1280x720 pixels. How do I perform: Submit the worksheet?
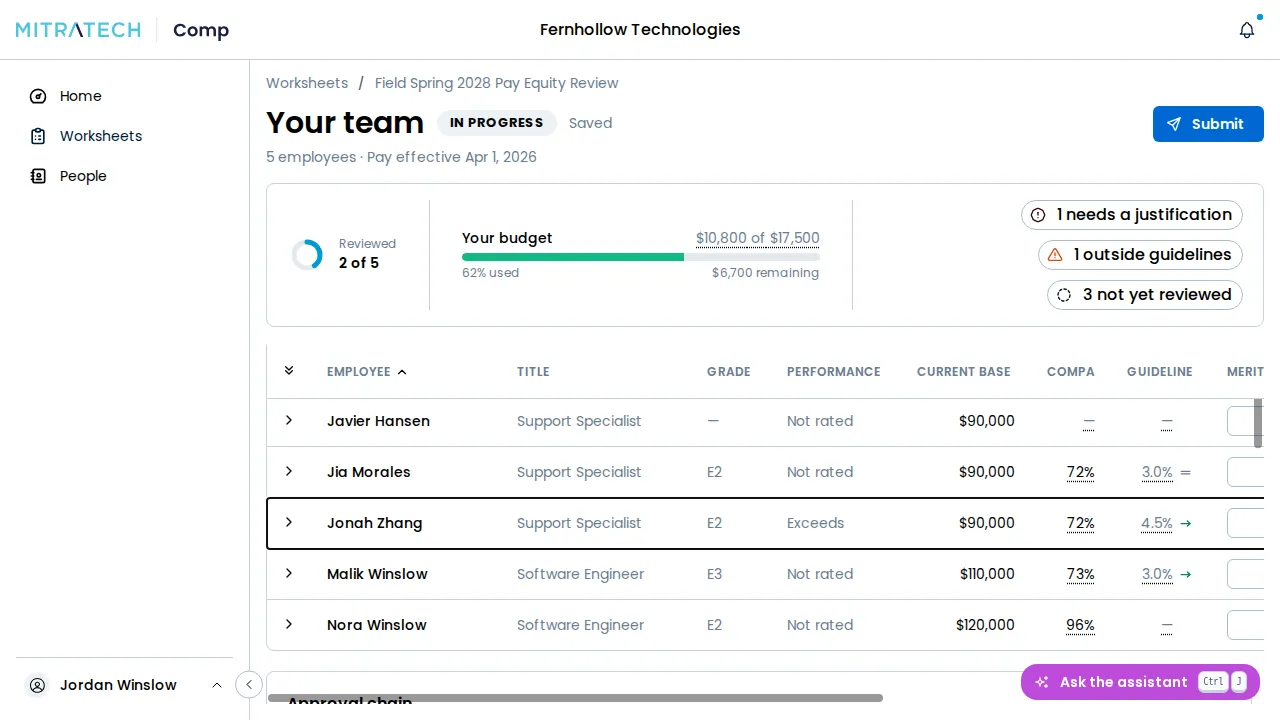[x=1208, y=124]
